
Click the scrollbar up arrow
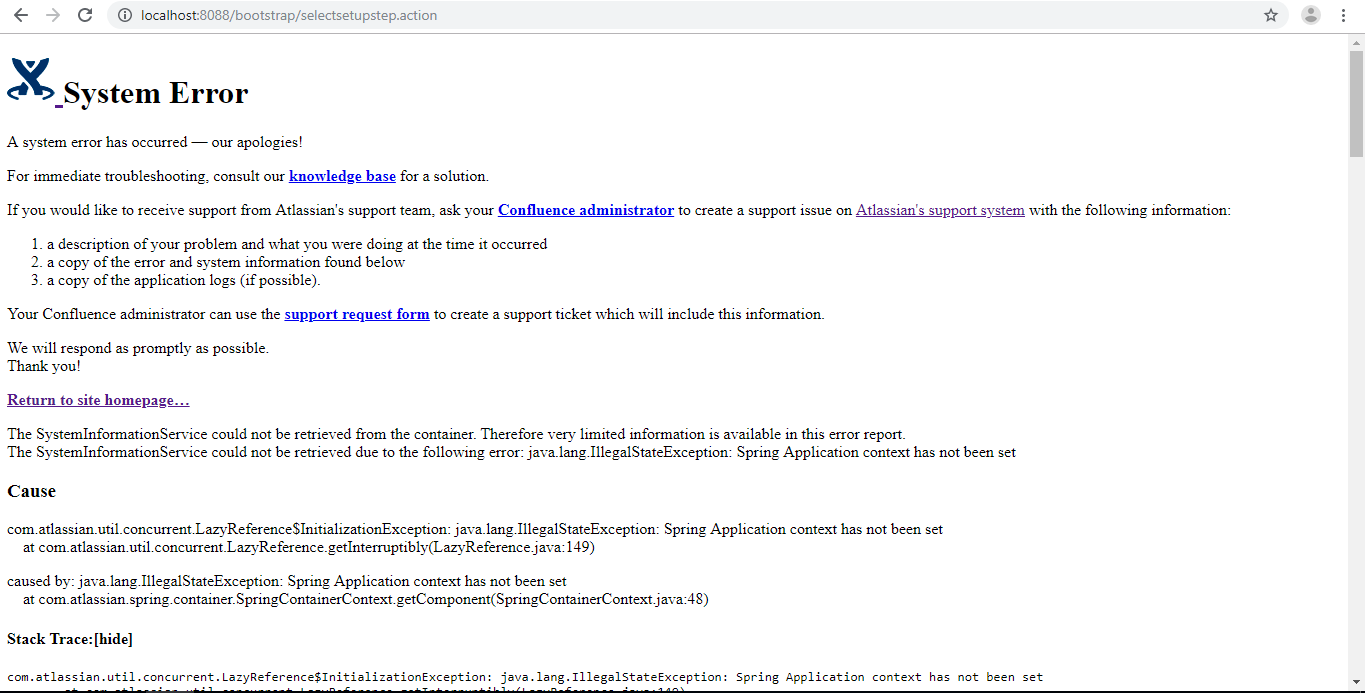pyautogui.click(x=1356, y=41)
